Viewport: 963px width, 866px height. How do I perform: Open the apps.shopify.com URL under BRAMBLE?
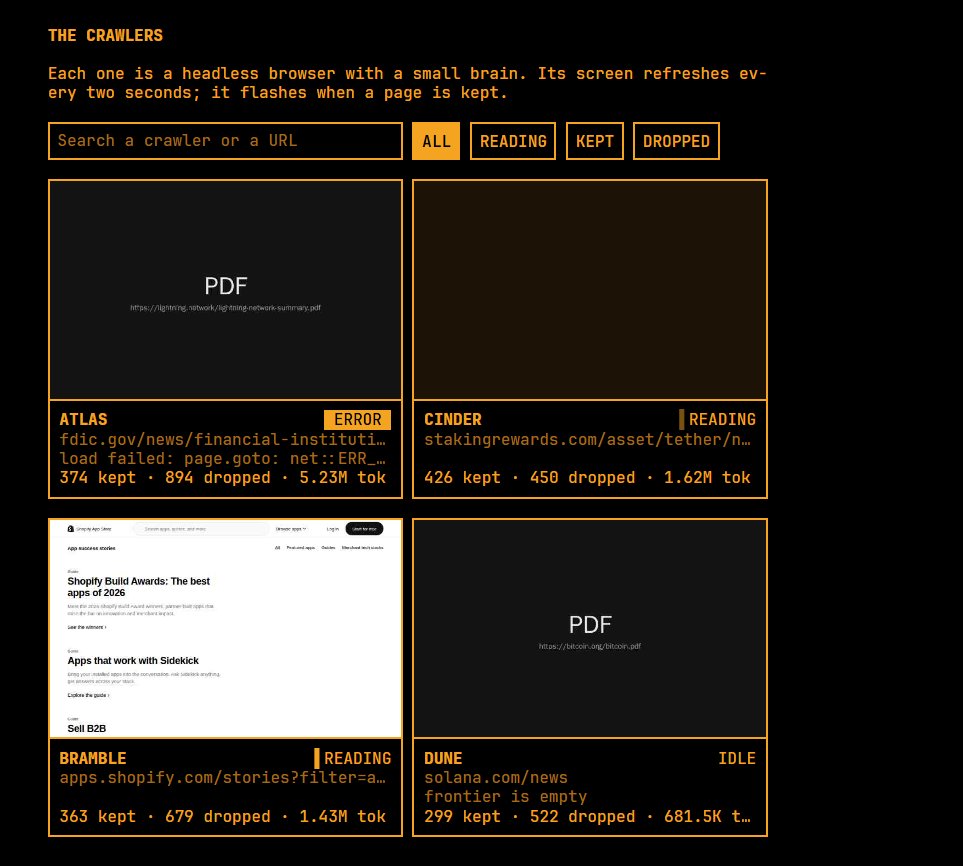click(x=222, y=778)
